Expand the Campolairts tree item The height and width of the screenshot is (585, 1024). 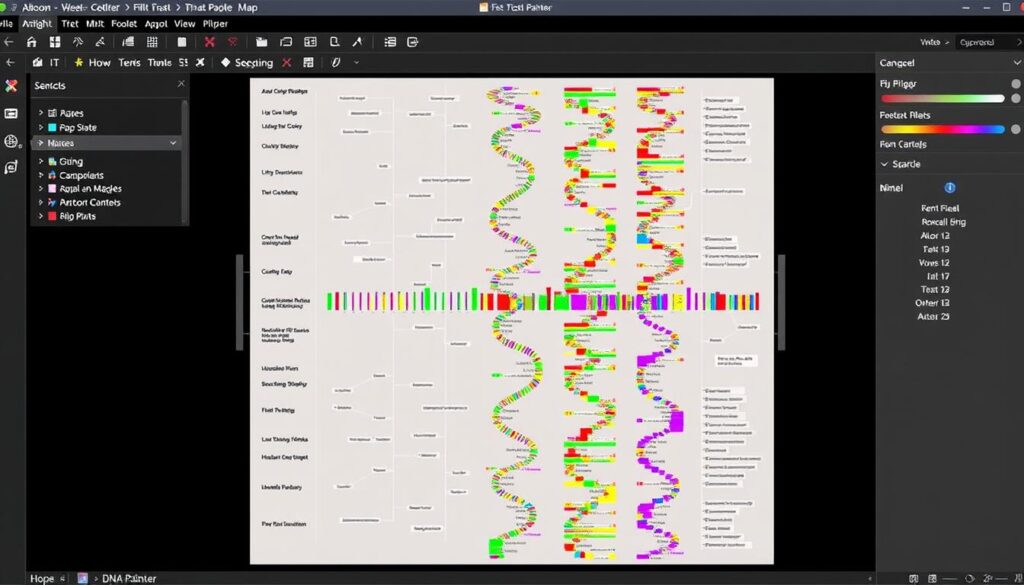tap(41, 175)
